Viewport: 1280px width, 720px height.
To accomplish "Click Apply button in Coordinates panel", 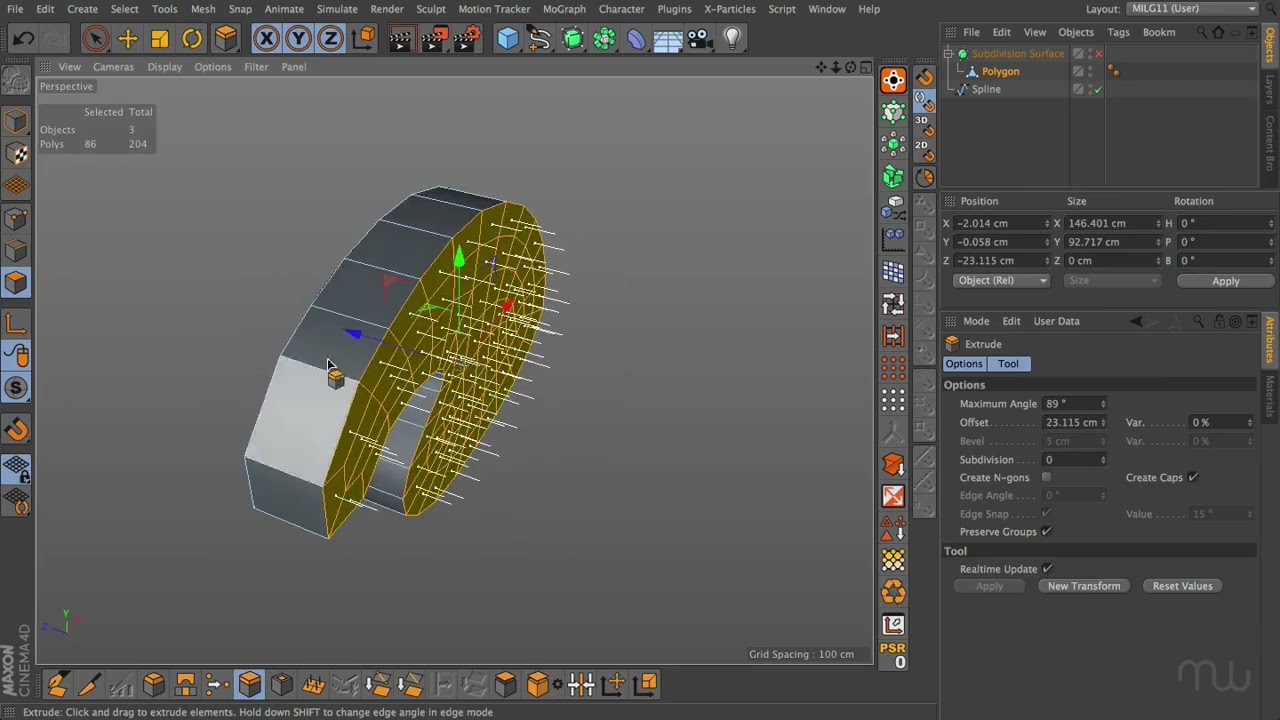I will 1225,281.
